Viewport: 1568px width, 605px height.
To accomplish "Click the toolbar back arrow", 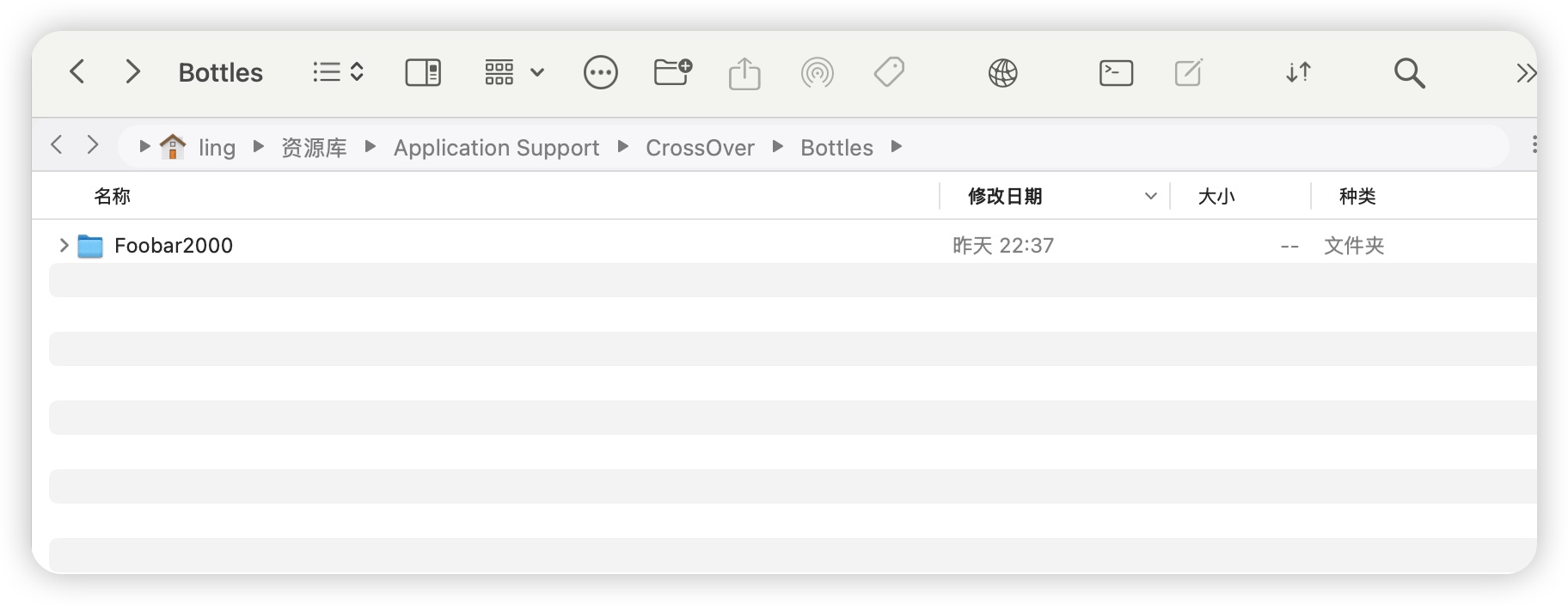I will click(x=77, y=71).
